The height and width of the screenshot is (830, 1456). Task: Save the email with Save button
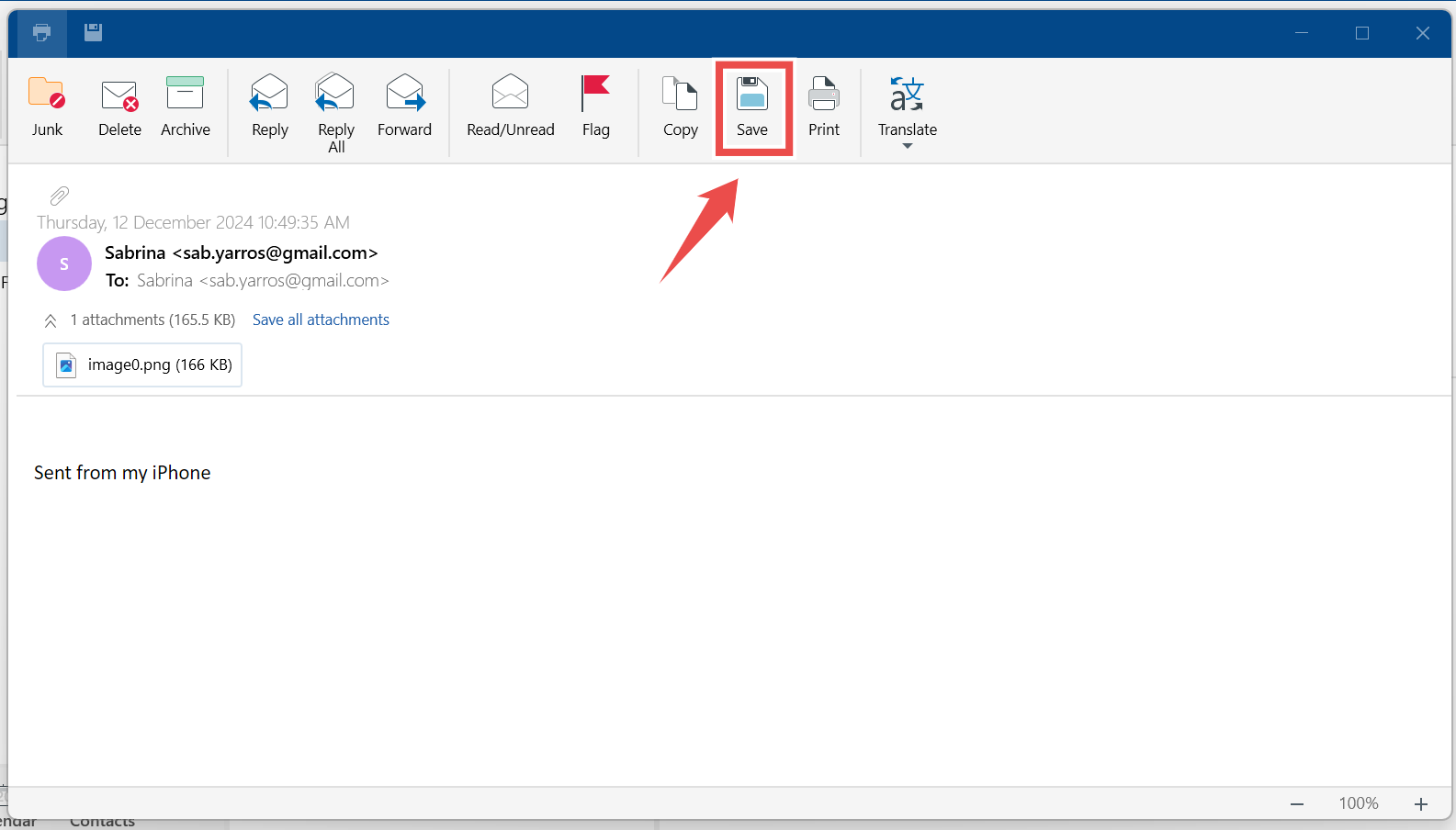tap(752, 107)
